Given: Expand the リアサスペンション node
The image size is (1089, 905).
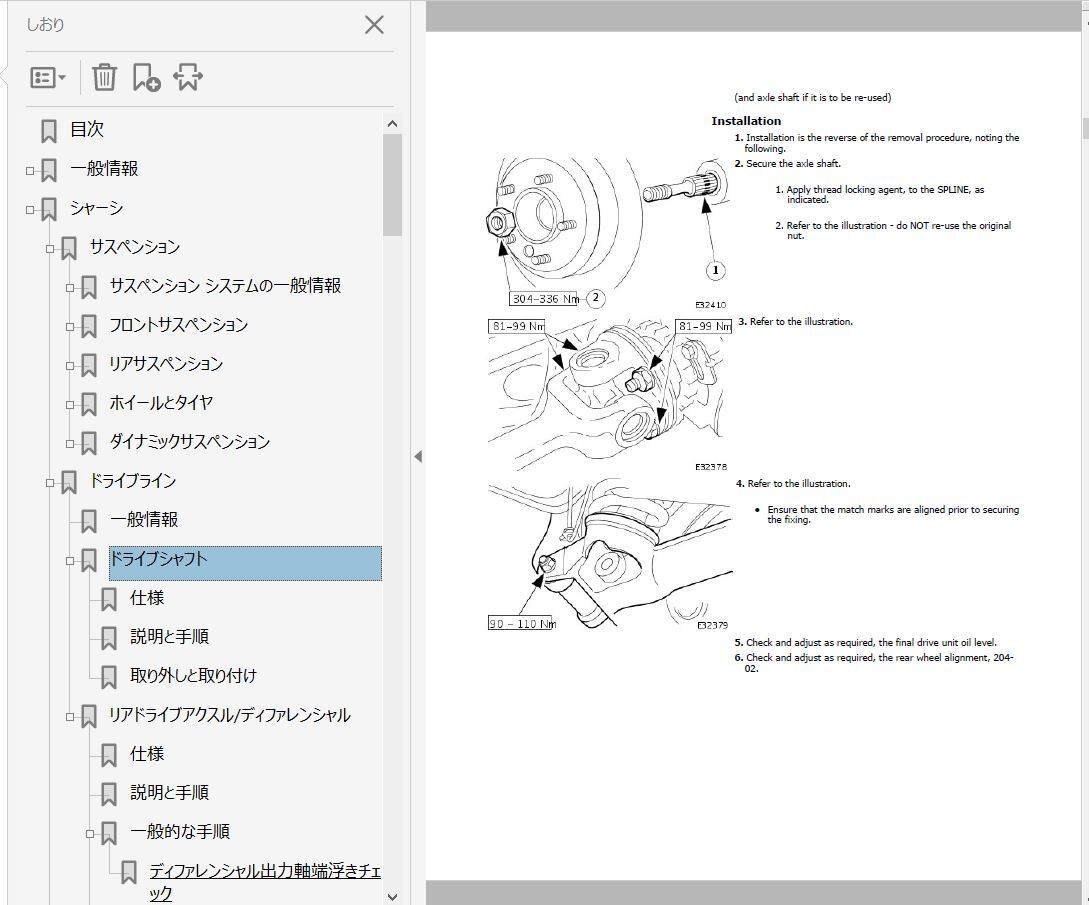Looking at the screenshot, I should click(x=70, y=365).
